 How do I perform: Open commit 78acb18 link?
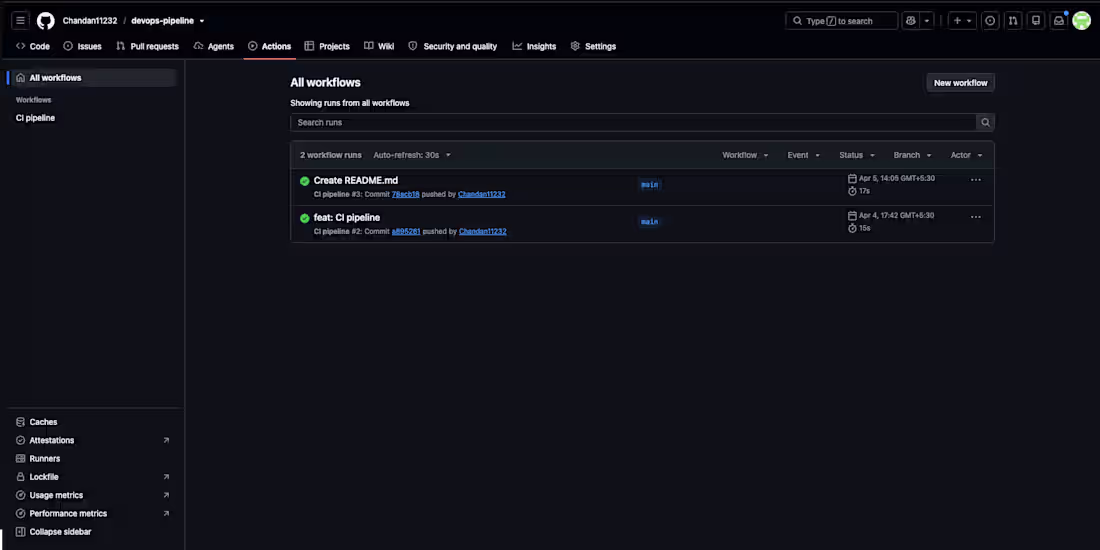(x=405, y=194)
